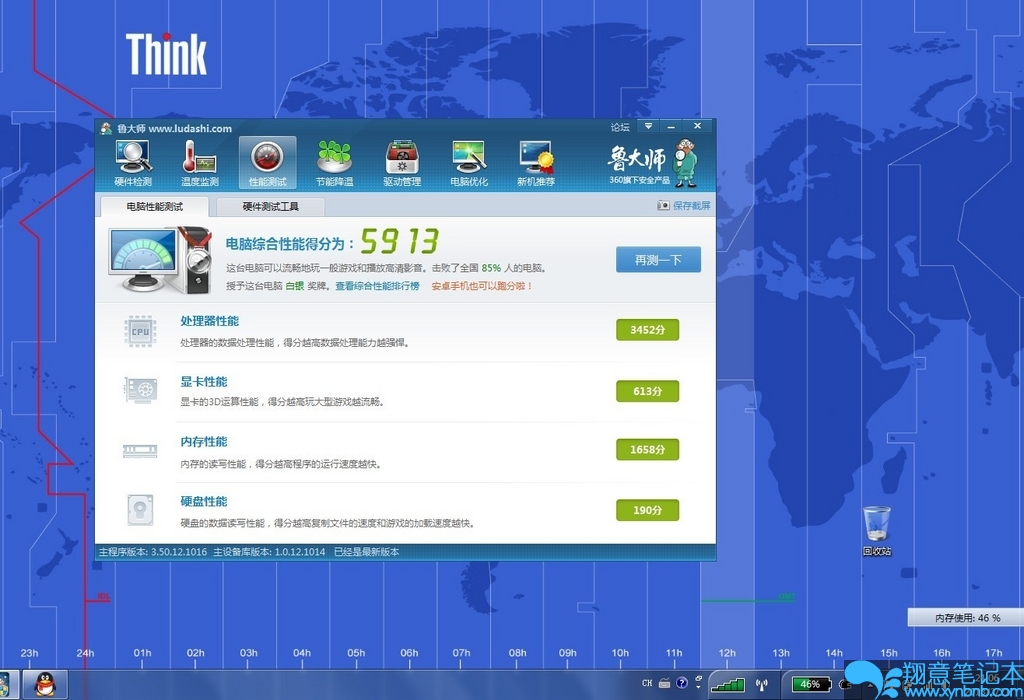Click the 3452分 processor score button
This screenshot has height=700, width=1024.
[647, 330]
